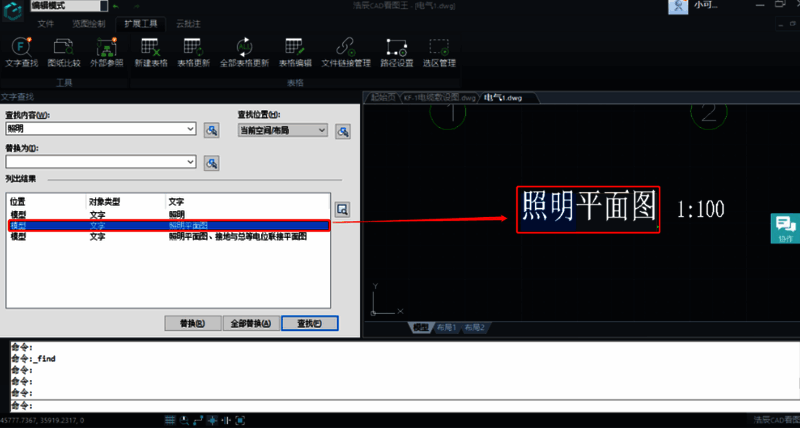Select the first result row 照明
Image resolution: width=800 pixels, height=428 pixels.
coord(168,215)
